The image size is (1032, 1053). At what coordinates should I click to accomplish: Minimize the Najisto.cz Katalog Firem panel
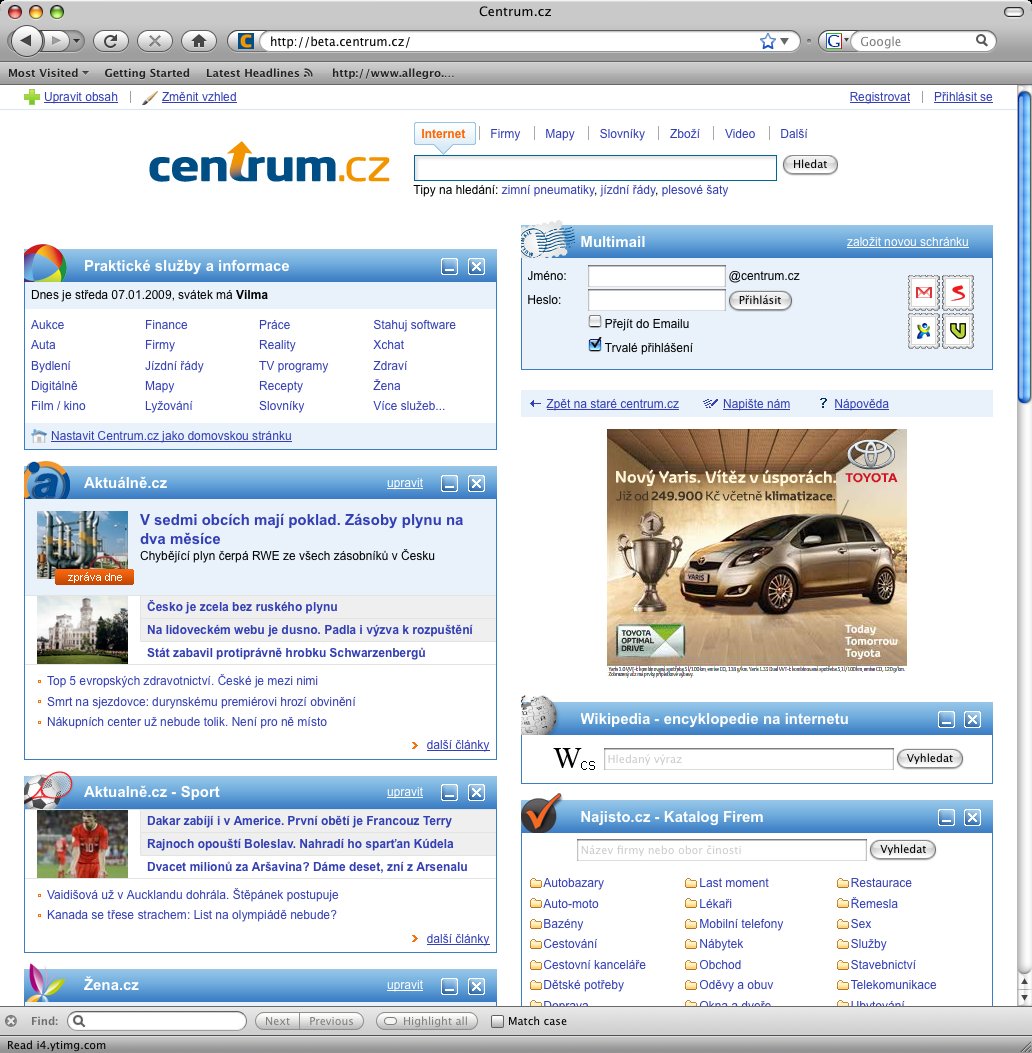pyautogui.click(x=946, y=817)
